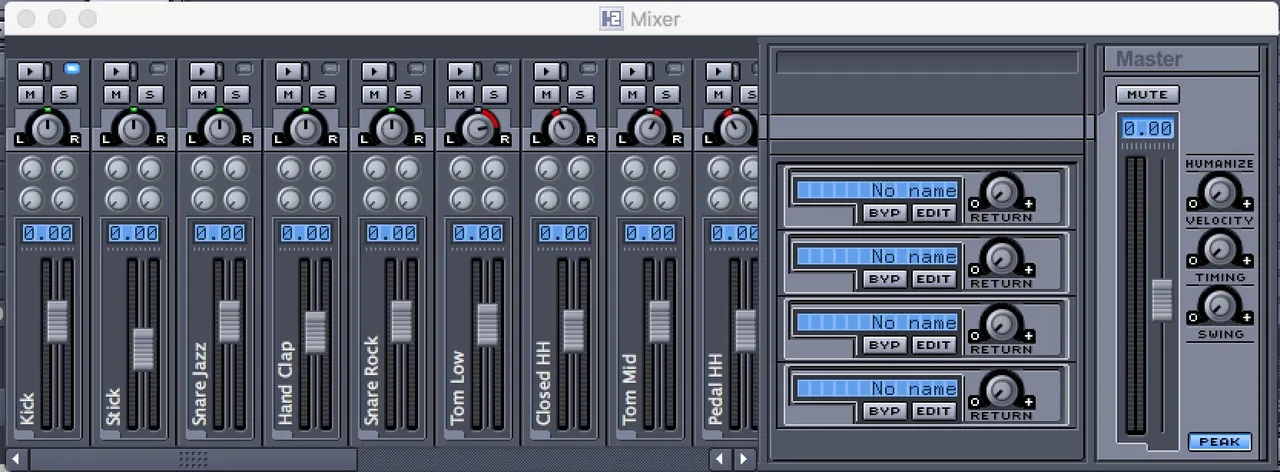Click the Kick volume fader handle
Image resolution: width=1280 pixels, height=472 pixels.
tap(57, 320)
